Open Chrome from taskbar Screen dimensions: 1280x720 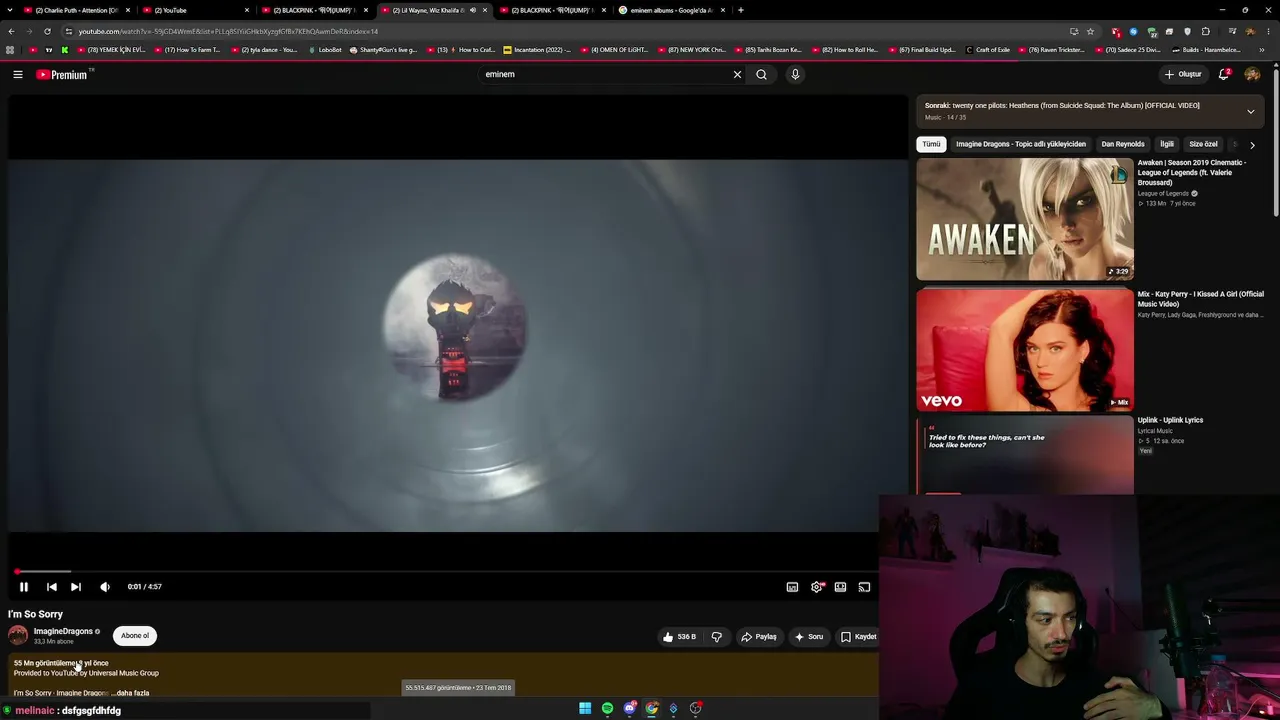pyautogui.click(x=652, y=708)
